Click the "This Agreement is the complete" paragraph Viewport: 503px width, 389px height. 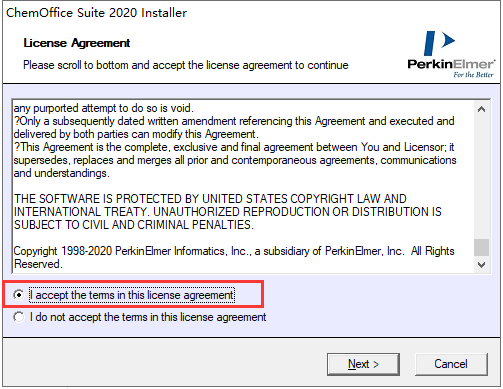tap(235, 160)
